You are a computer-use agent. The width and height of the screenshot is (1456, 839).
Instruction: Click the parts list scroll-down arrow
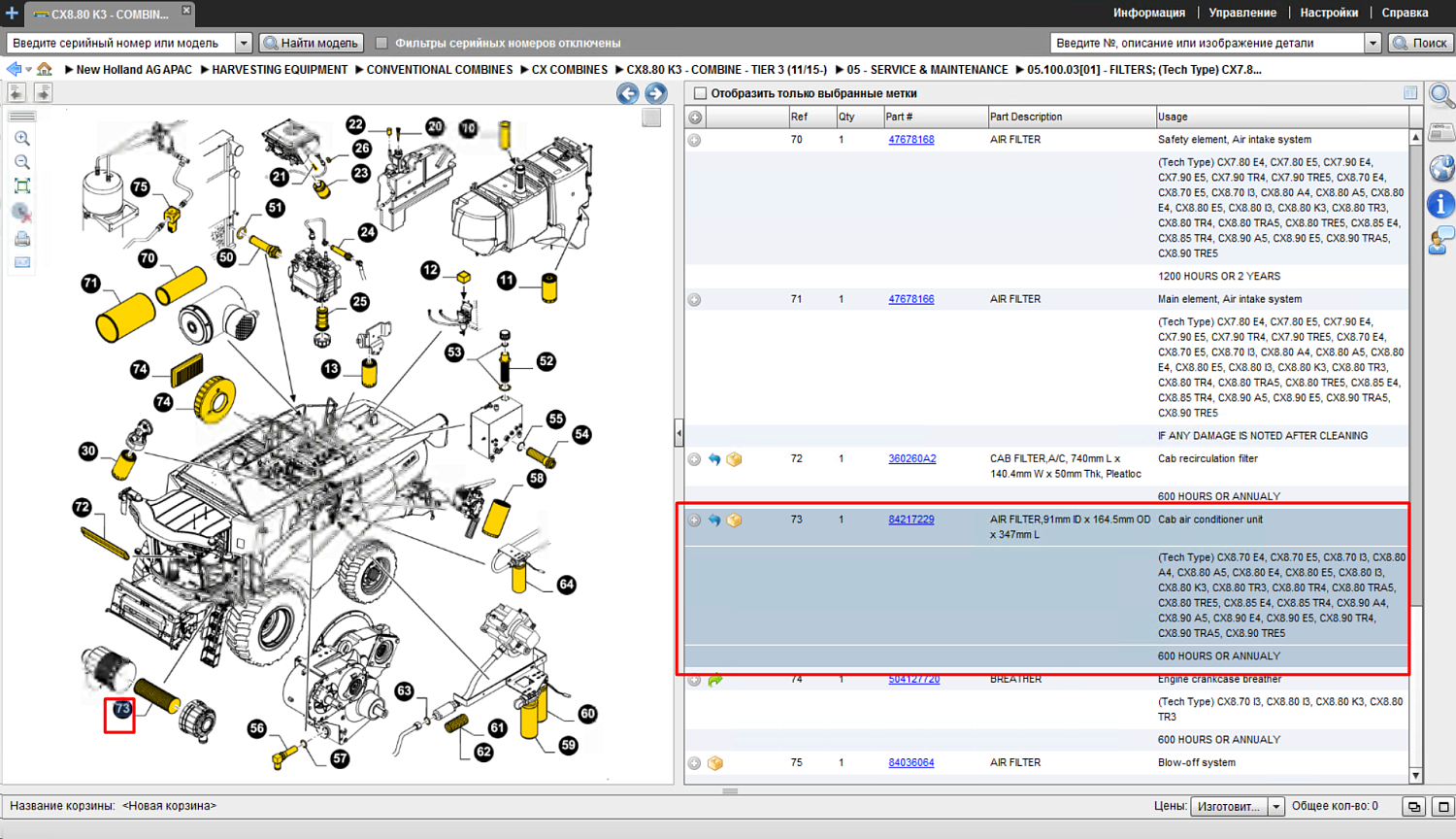point(1415,776)
